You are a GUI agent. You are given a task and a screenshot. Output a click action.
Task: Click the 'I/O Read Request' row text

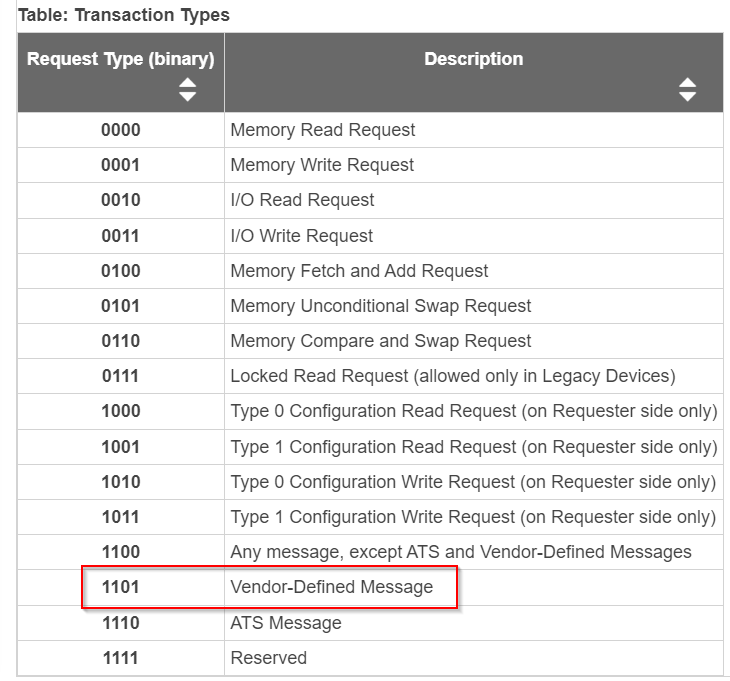point(302,200)
